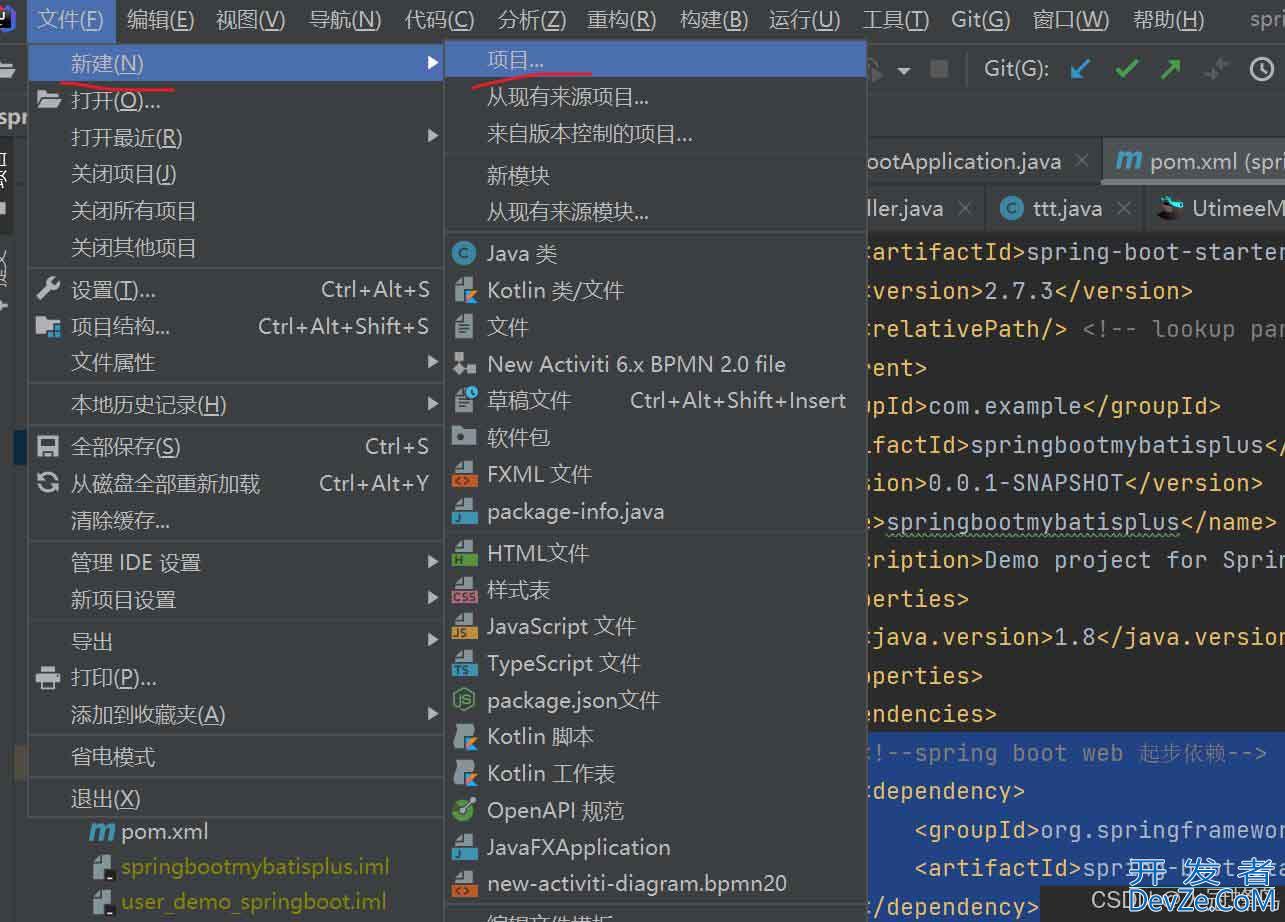Expand the 新建(N) submenu arrow
This screenshot has height=922, width=1285.
pos(432,63)
